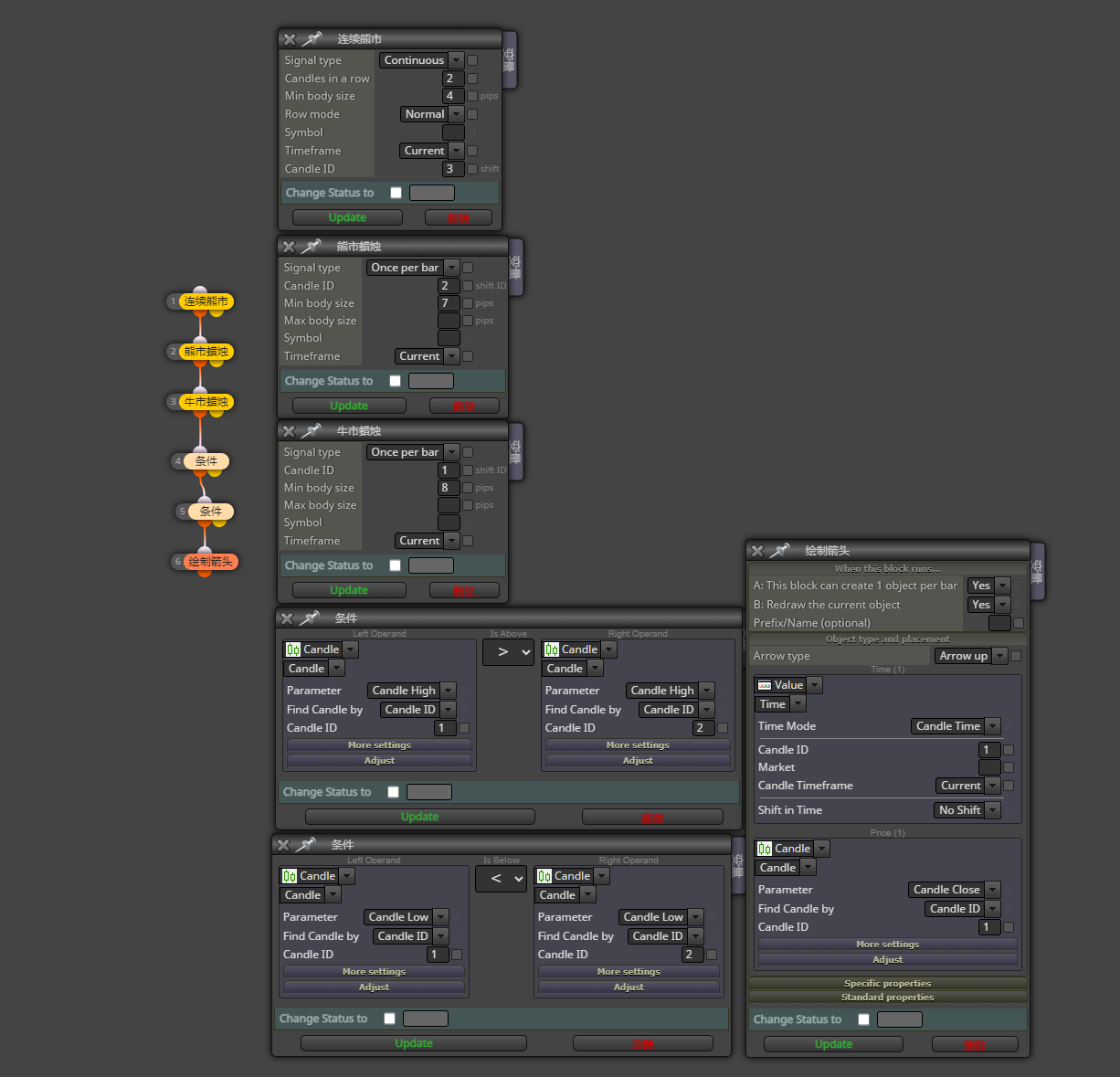This screenshot has height=1077, width=1120.
Task: Tick Change Status to checkbox in 牛市蜡烛
Action: [395, 565]
